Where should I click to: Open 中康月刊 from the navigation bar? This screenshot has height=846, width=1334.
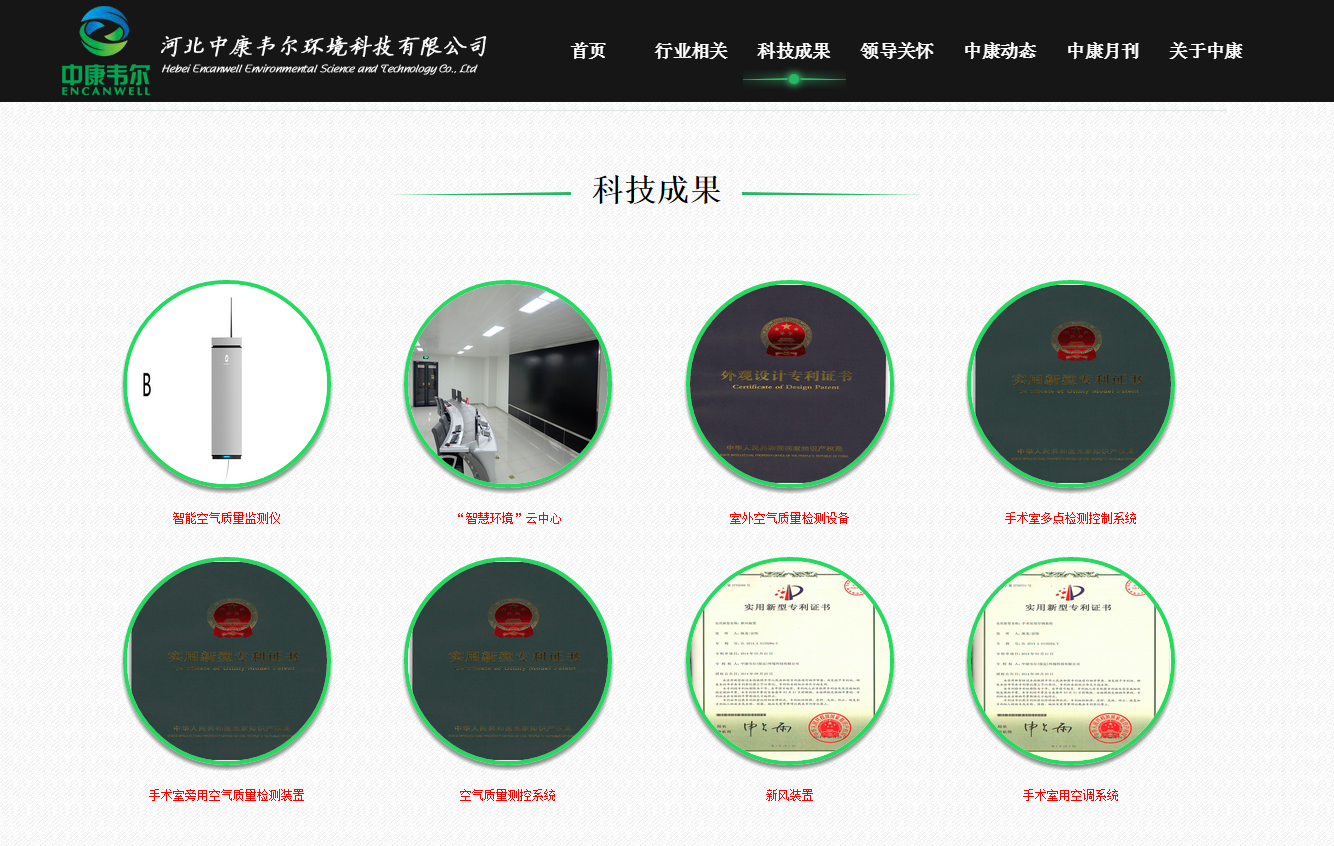(x=1103, y=51)
